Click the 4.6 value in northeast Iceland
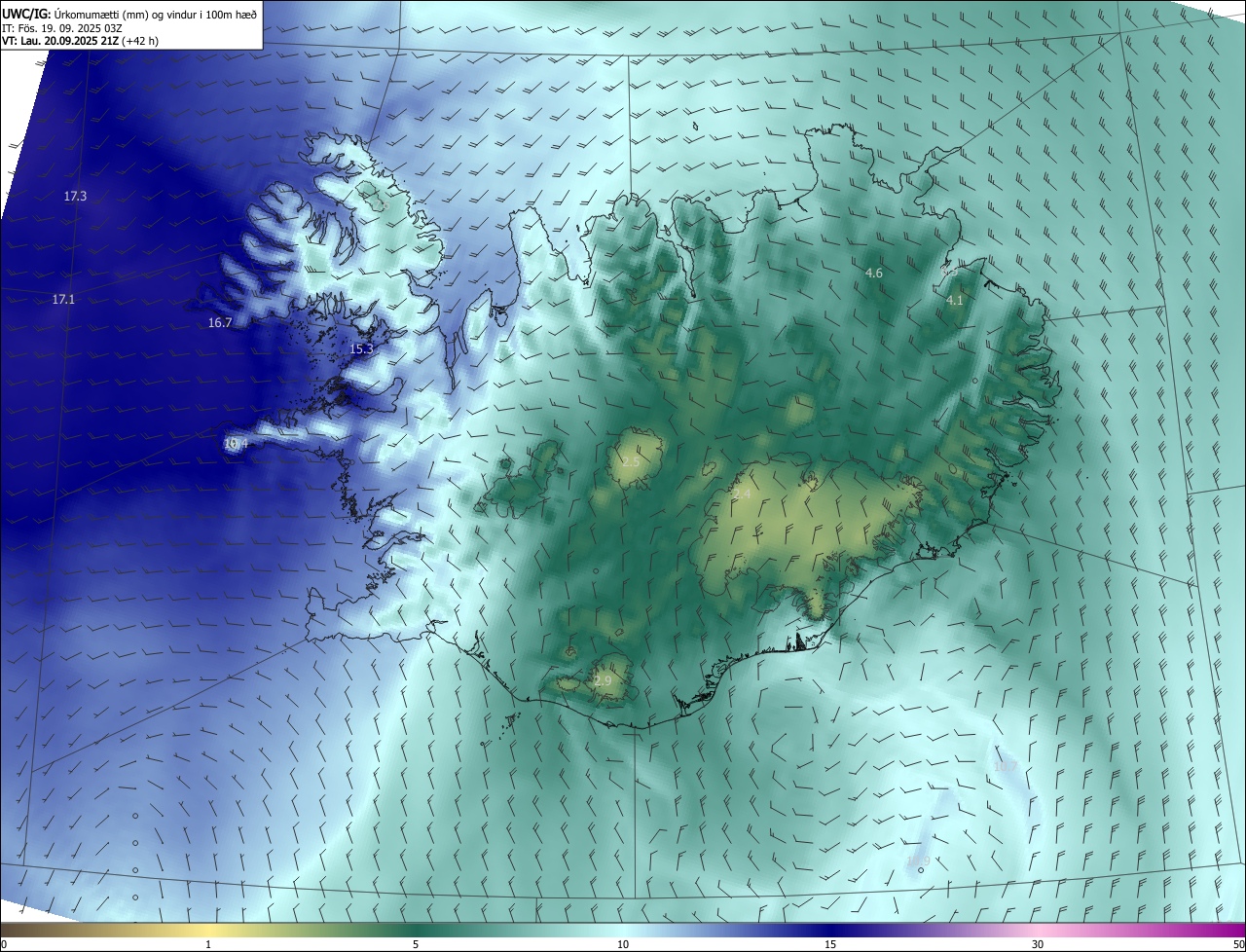Viewport: 1246px width, 952px height. (x=874, y=274)
